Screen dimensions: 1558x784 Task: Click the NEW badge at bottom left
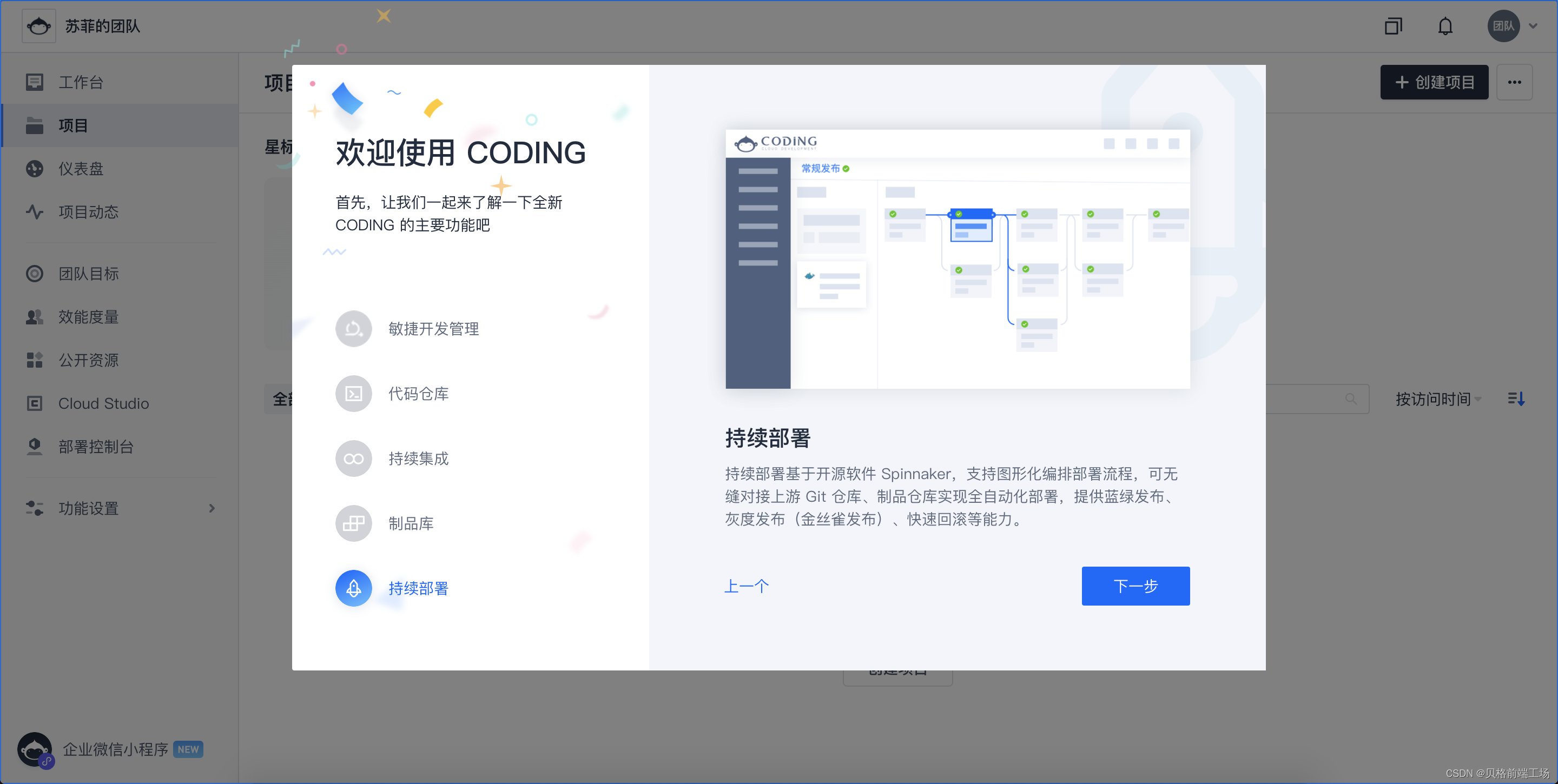[x=188, y=749]
